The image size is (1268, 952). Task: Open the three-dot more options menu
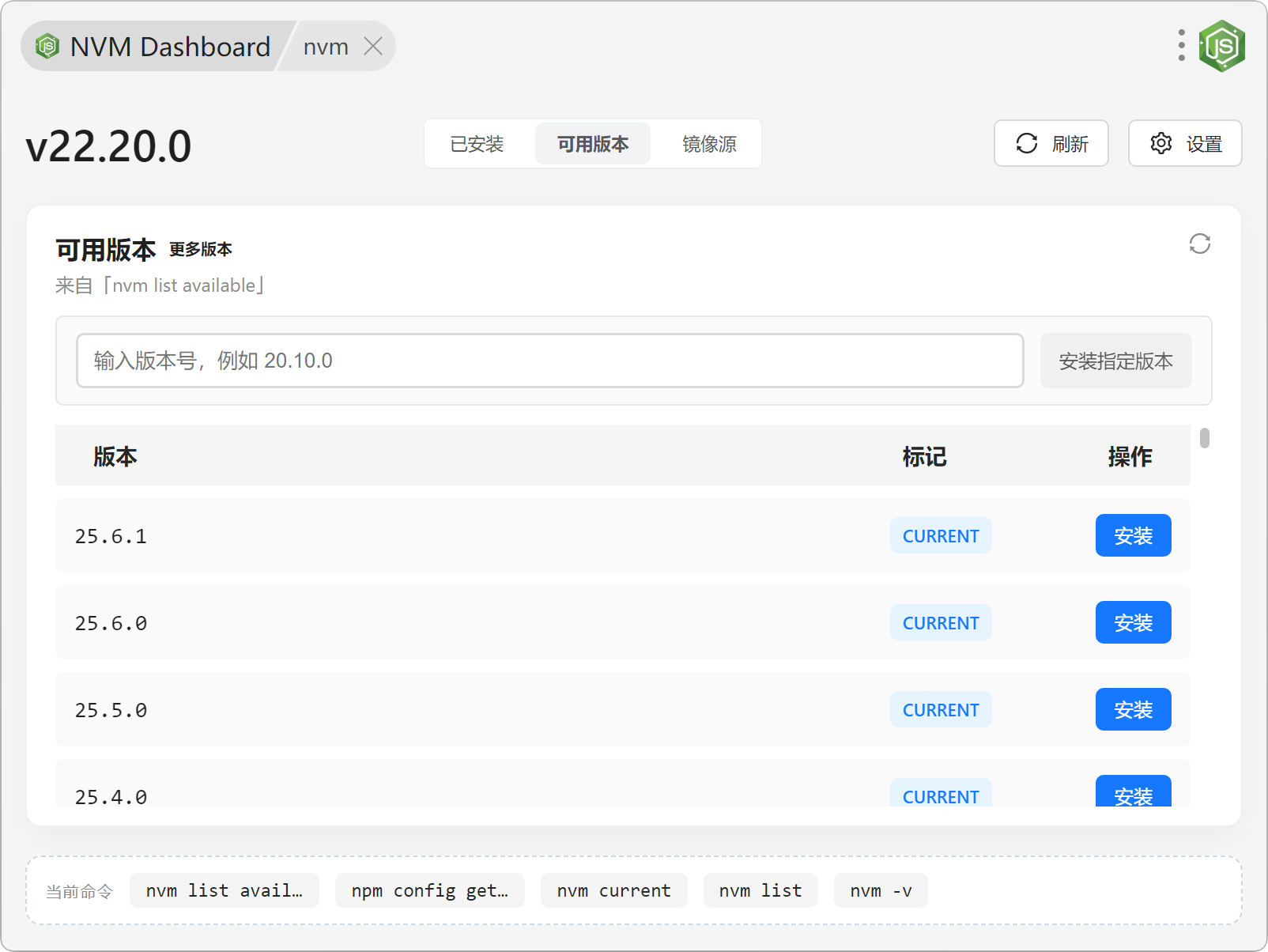point(1181,46)
